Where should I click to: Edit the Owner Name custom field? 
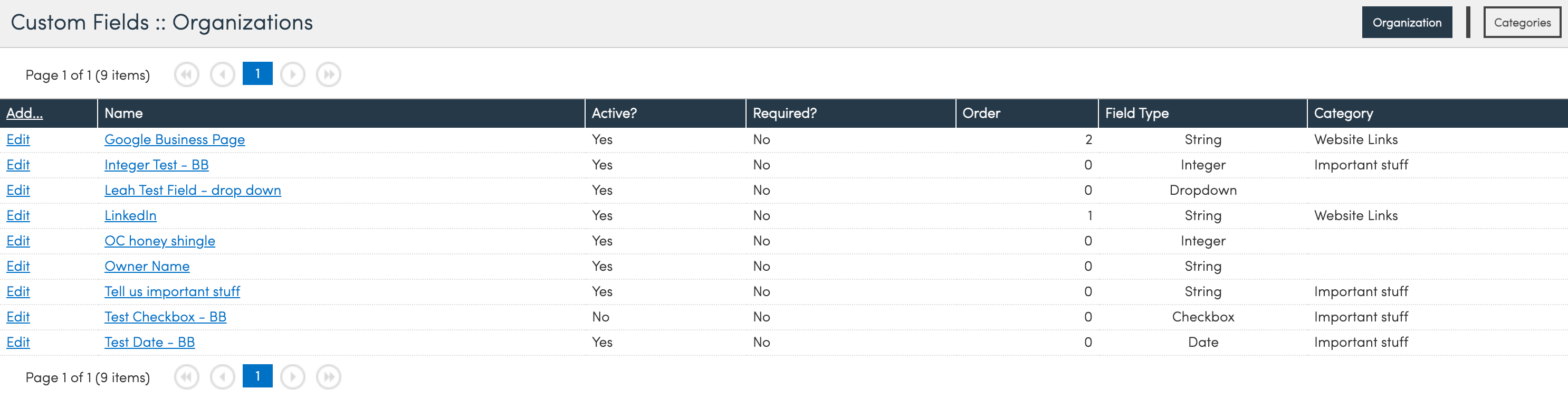(x=18, y=266)
